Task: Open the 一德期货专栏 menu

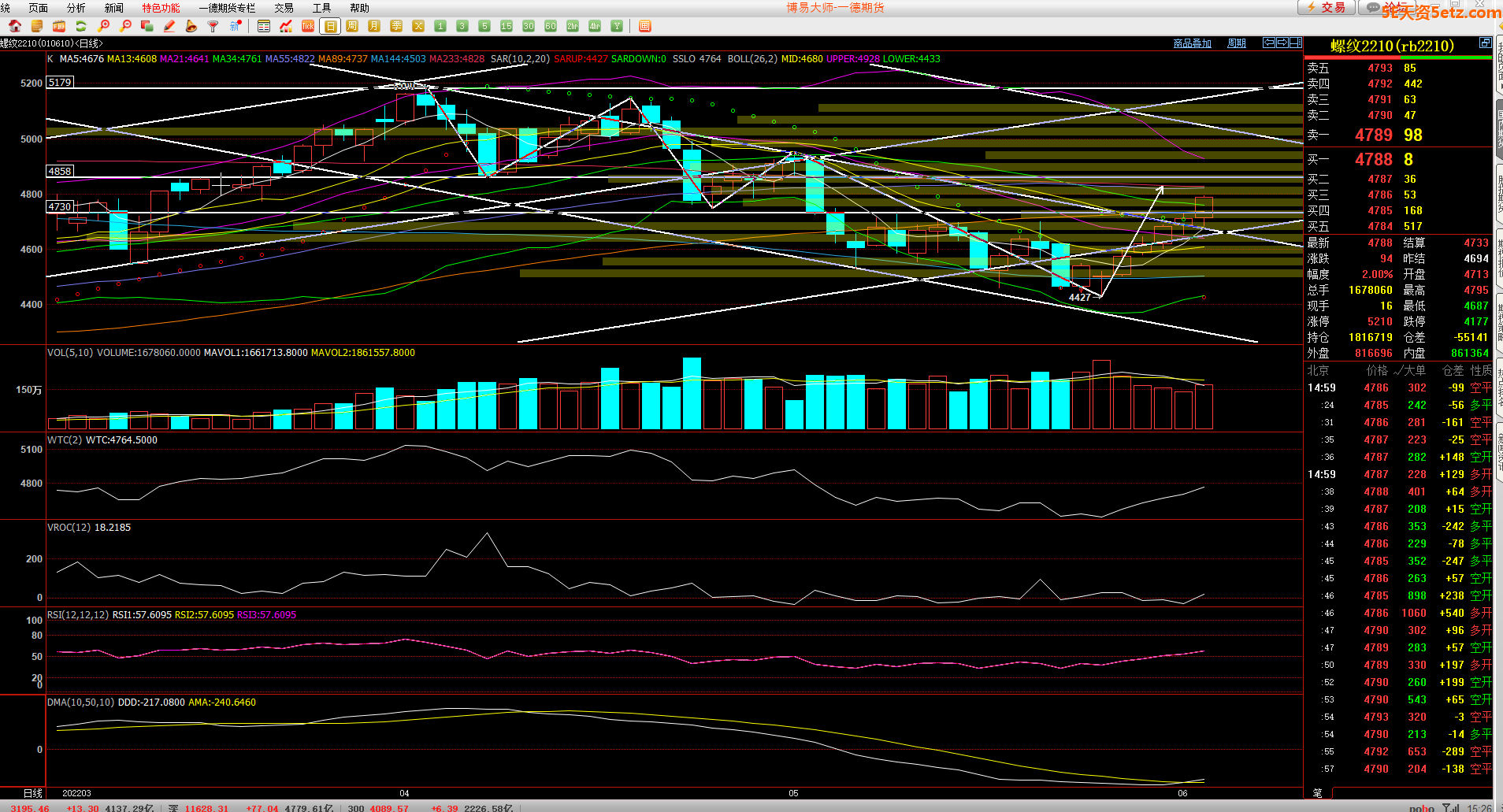Action: [x=227, y=8]
